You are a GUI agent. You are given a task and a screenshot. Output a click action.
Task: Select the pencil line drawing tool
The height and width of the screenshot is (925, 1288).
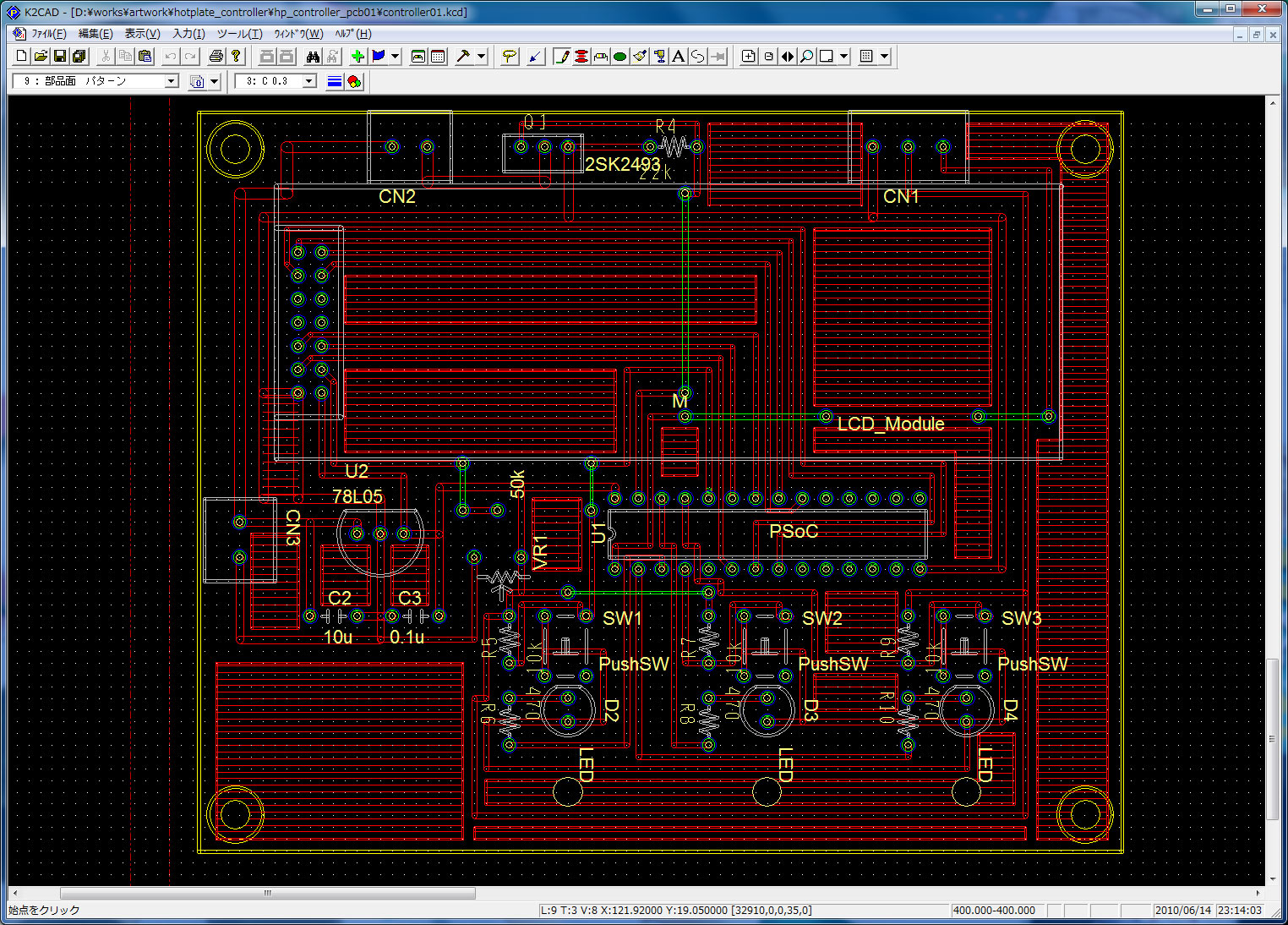pyautogui.click(x=562, y=57)
